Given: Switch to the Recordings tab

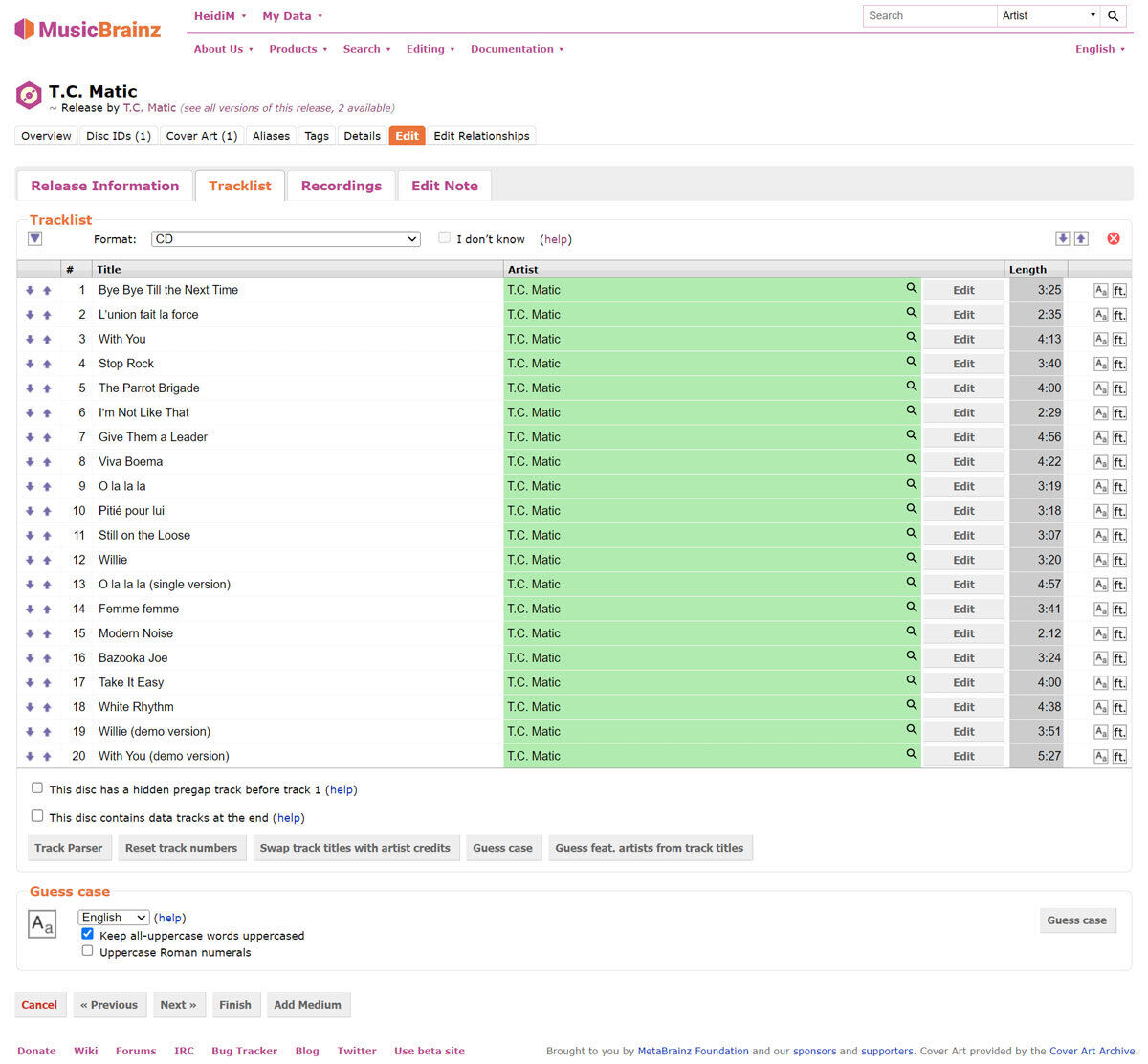Looking at the screenshot, I should (x=341, y=186).
